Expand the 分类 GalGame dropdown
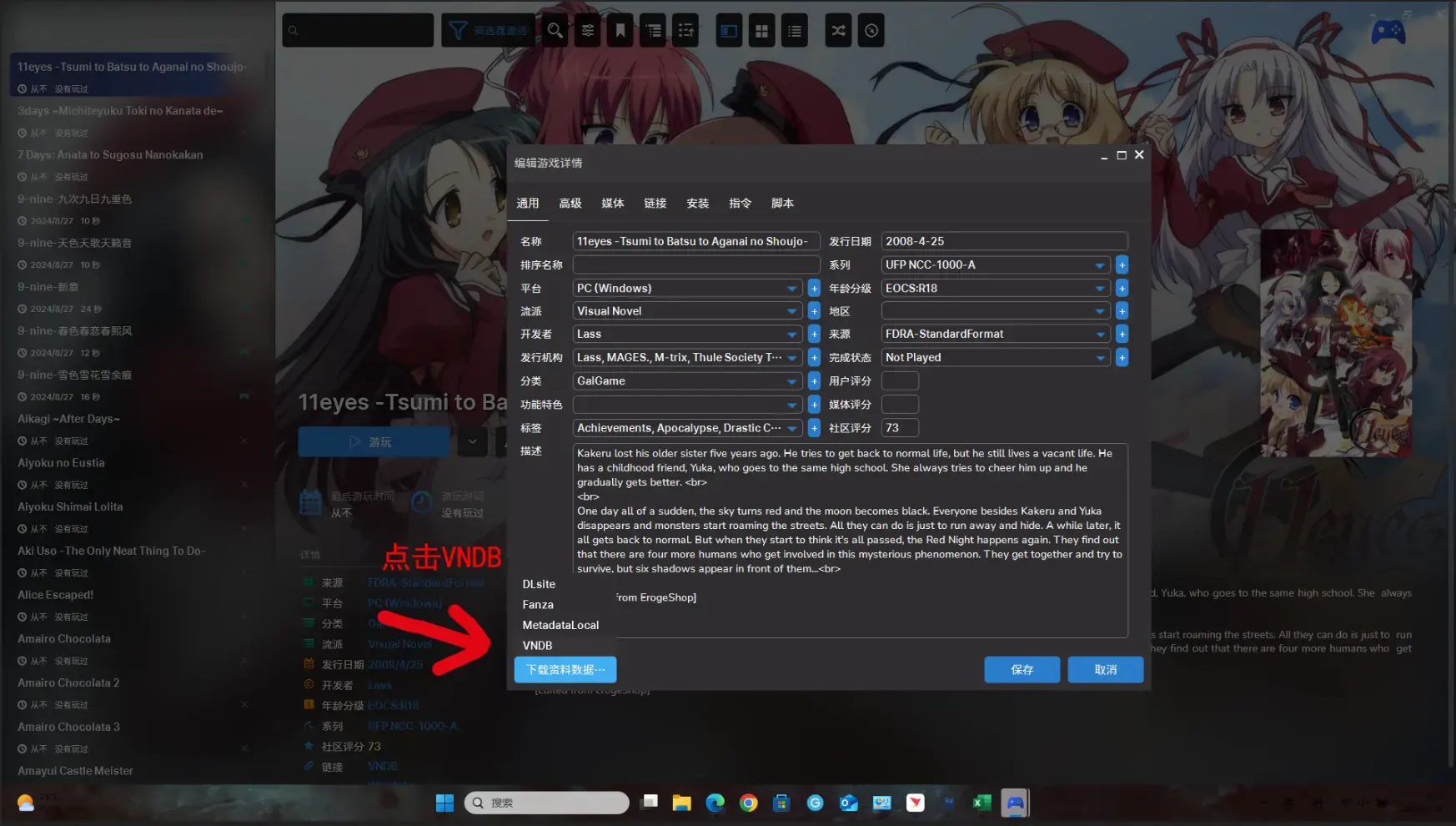This screenshot has height=826, width=1456. [x=791, y=381]
